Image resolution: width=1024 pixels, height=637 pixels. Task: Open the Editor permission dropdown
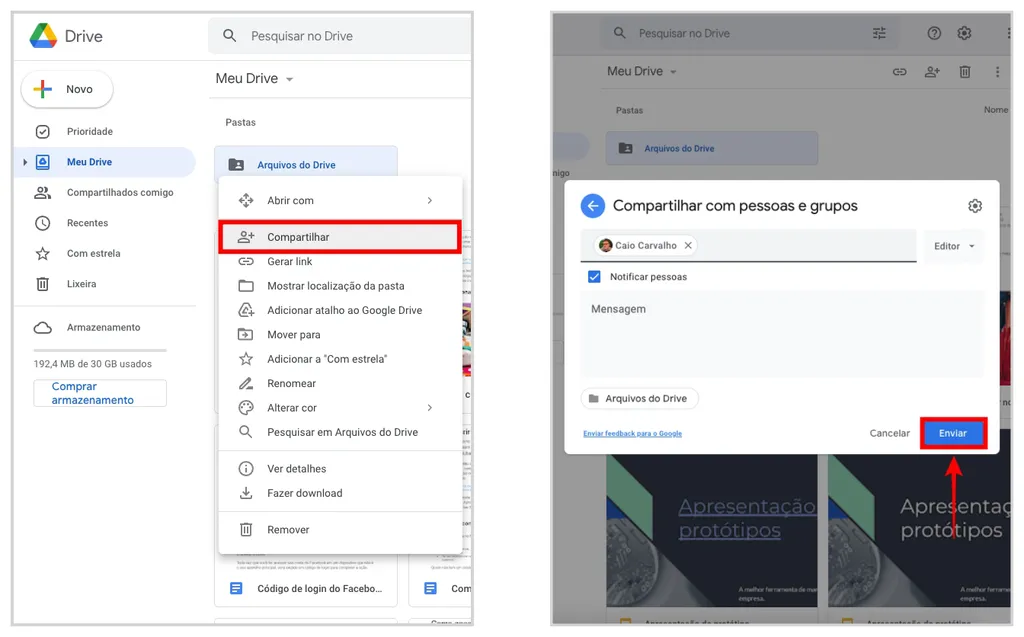point(953,246)
